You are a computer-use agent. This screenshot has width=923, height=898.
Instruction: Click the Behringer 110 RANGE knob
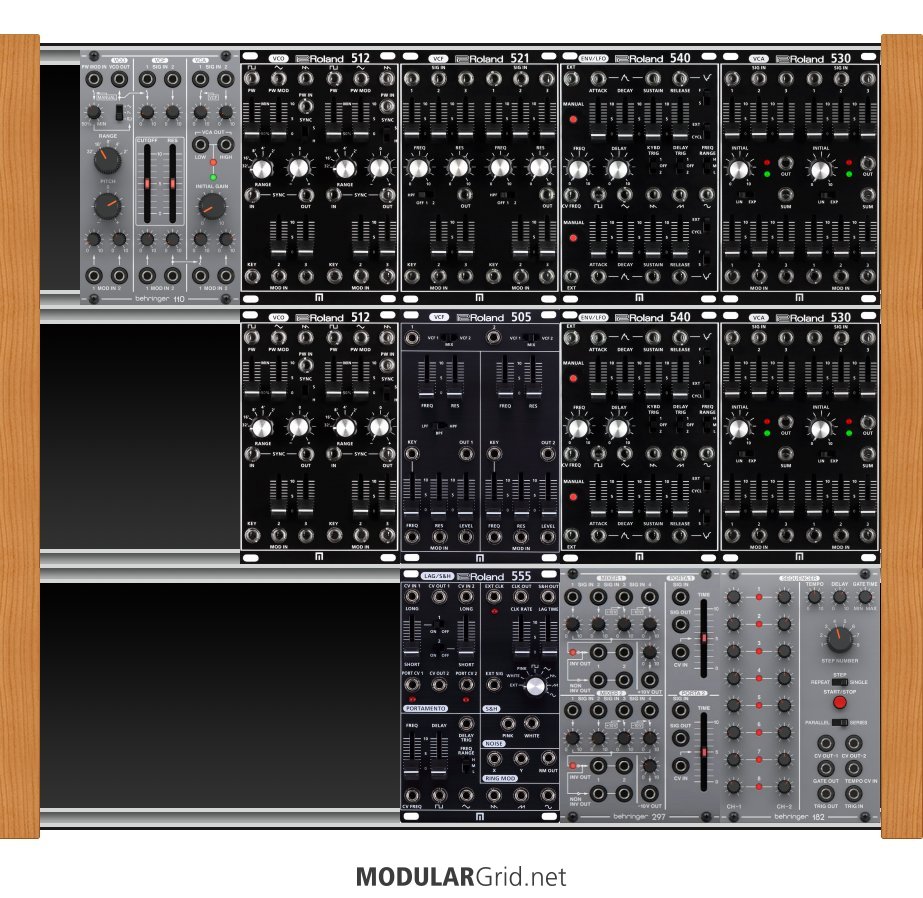[107, 159]
